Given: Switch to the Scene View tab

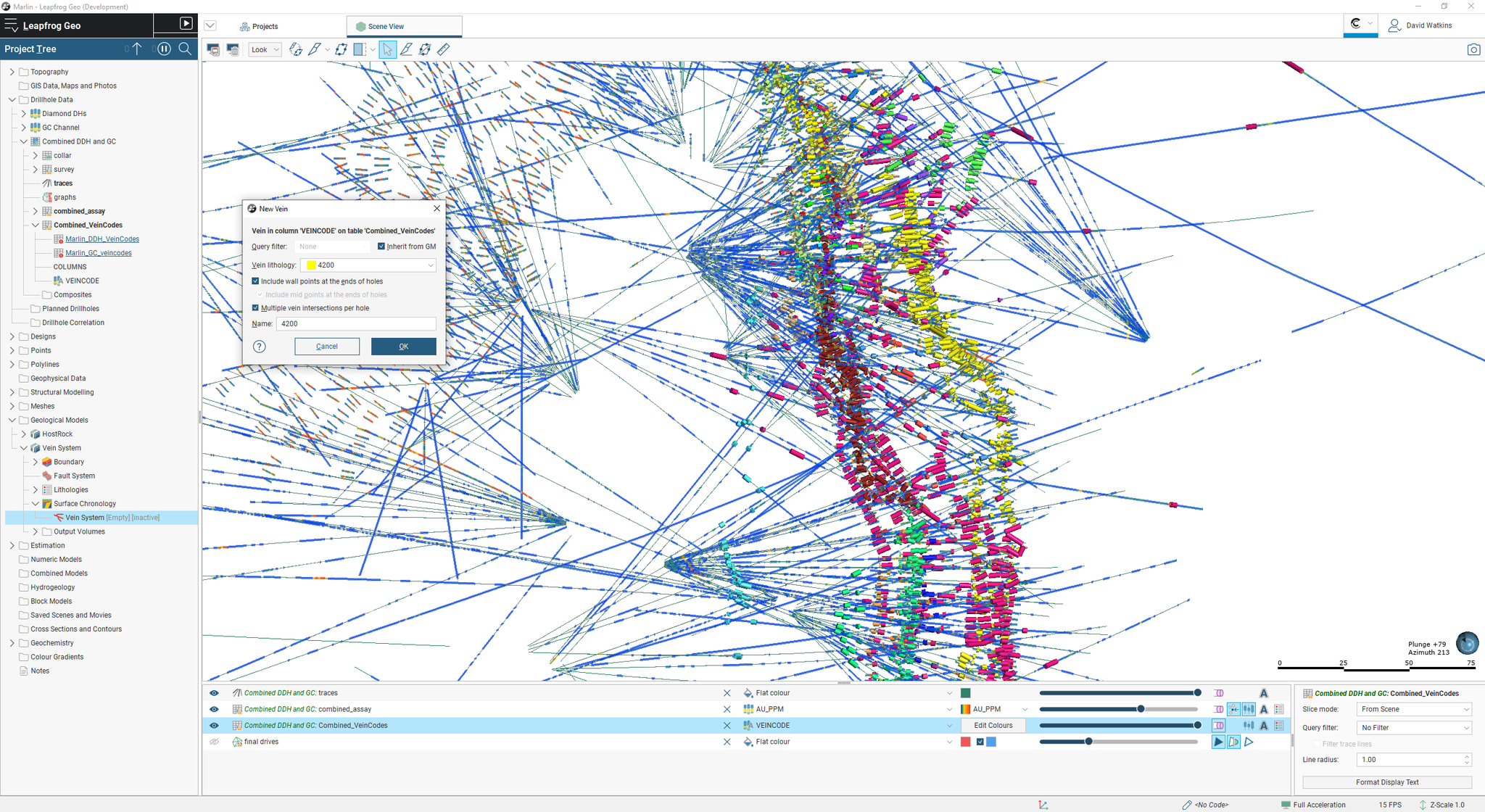Looking at the screenshot, I should tap(404, 27).
